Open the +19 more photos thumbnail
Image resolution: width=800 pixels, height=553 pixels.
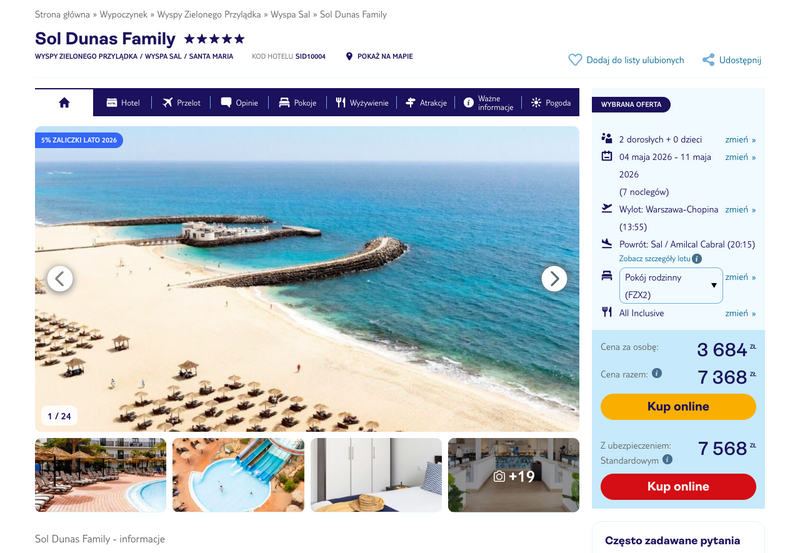pyautogui.click(x=514, y=475)
